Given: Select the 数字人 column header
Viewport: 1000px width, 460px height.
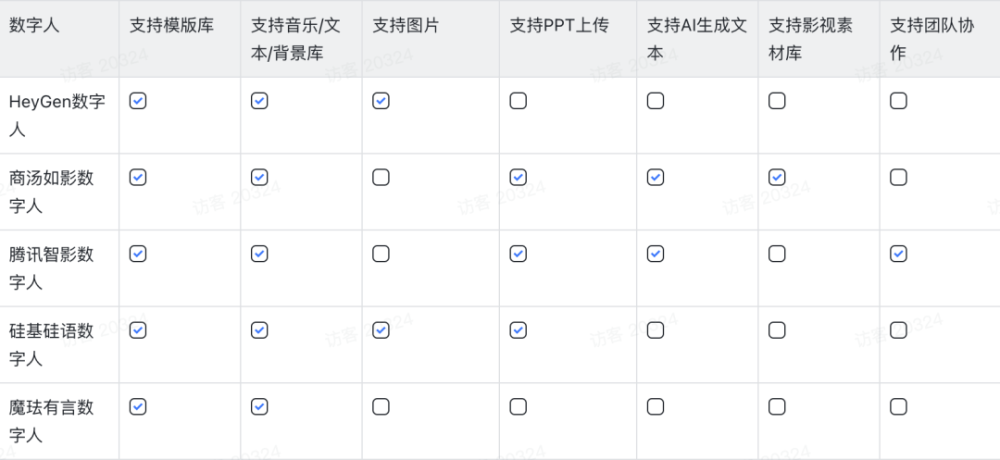Looking at the screenshot, I should pyautogui.click(x=59, y=39).
